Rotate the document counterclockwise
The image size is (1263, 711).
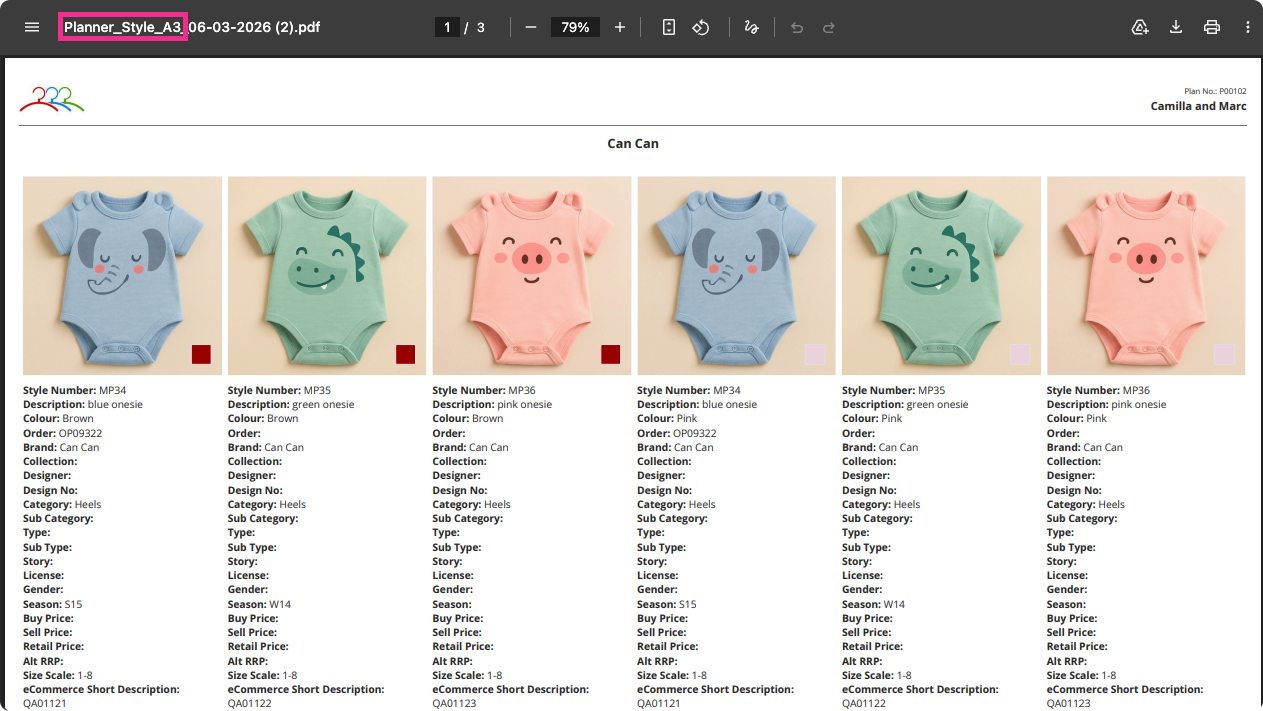[701, 27]
